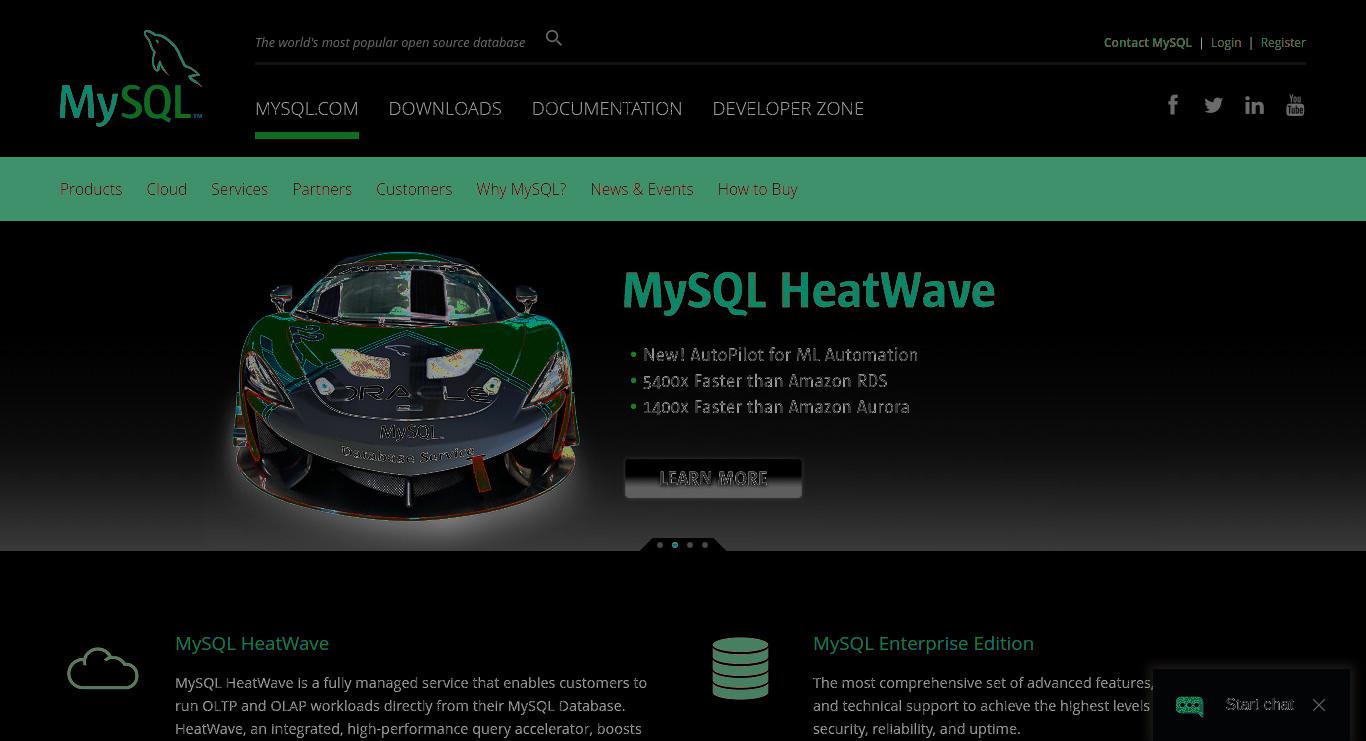This screenshot has width=1366, height=741.
Task: Select the third carousel slide dot
Action: tap(690, 545)
